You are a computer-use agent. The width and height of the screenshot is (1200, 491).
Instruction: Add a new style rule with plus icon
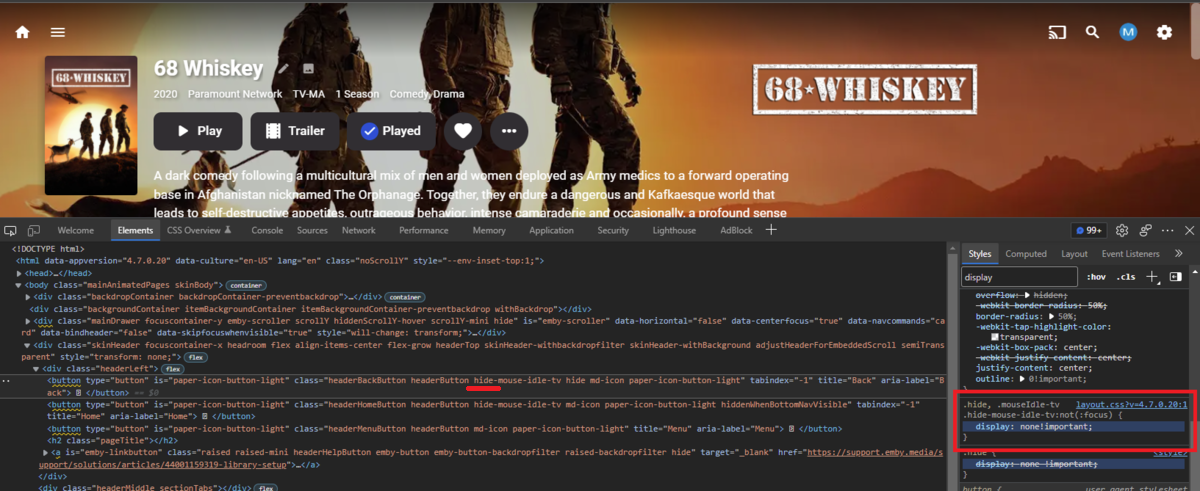1152,276
